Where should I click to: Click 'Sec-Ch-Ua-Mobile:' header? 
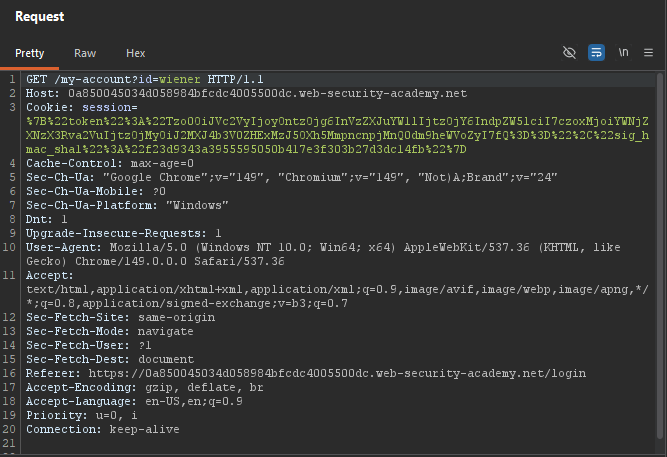85,191
